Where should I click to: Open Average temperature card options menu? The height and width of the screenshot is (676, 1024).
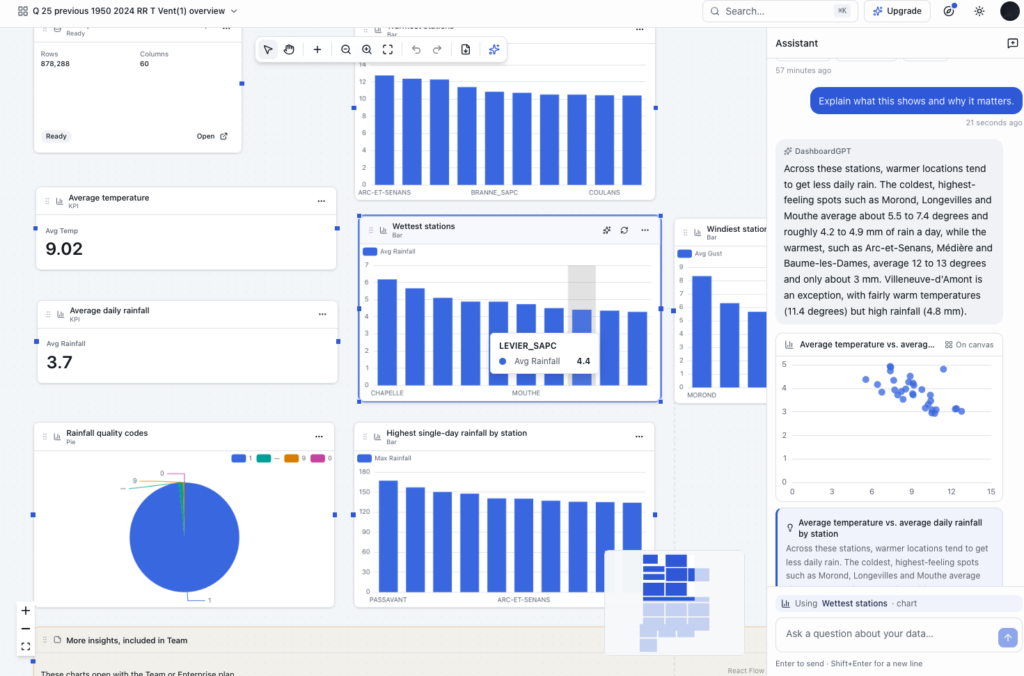pyautogui.click(x=321, y=201)
